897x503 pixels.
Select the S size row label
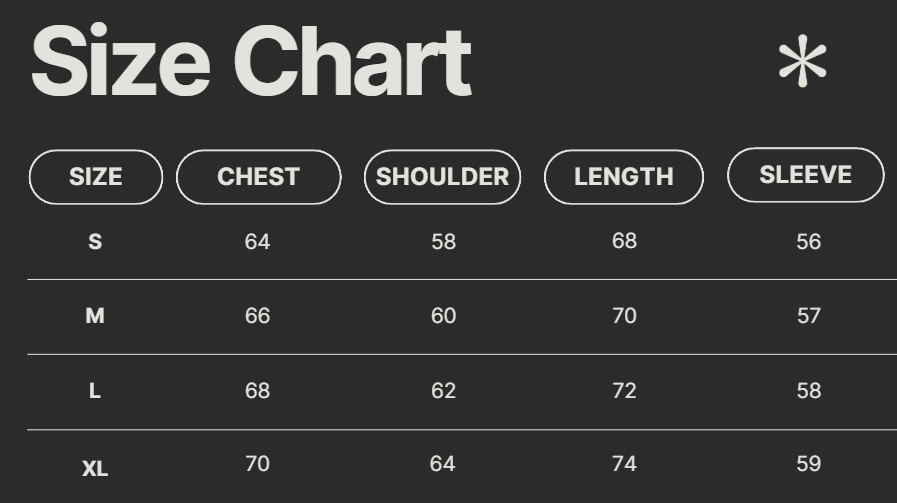coord(95,242)
